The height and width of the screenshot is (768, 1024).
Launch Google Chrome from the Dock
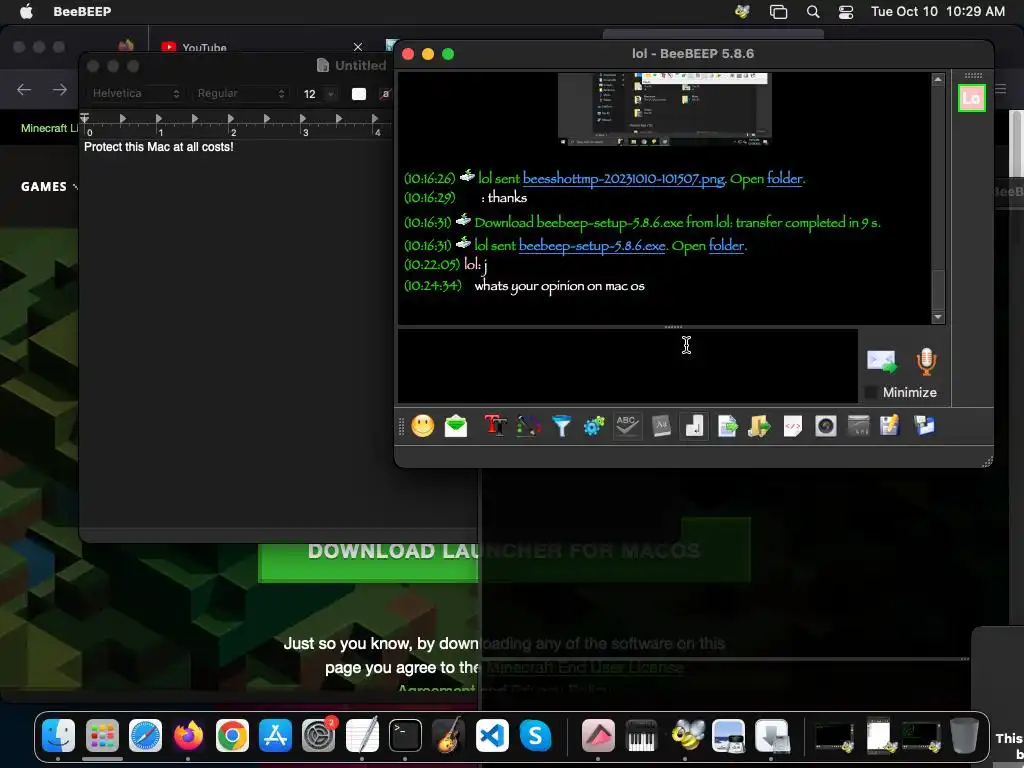click(x=232, y=736)
